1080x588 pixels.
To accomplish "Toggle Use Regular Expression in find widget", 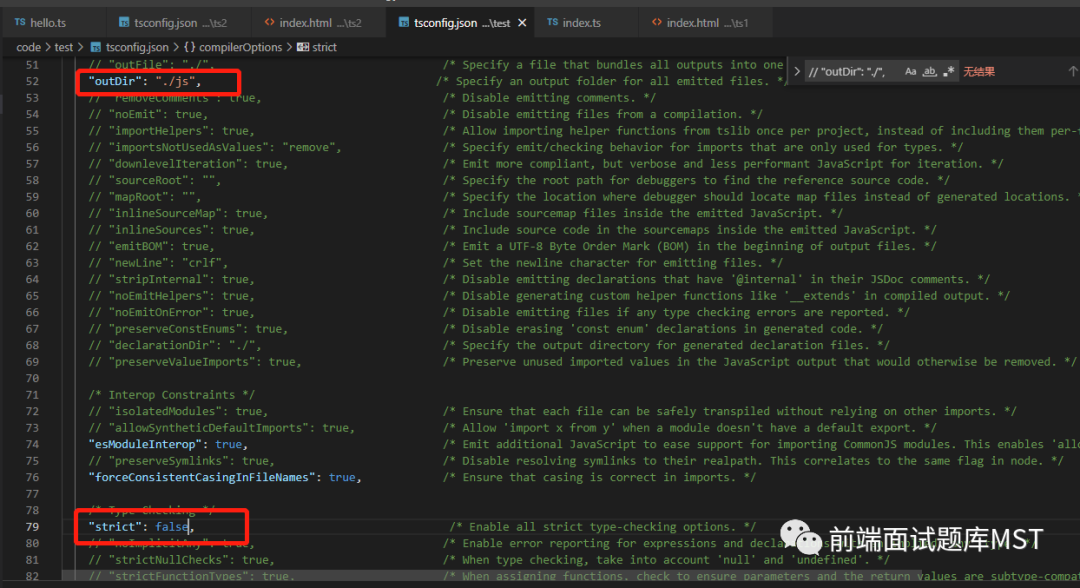I will pyautogui.click(x=947, y=72).
